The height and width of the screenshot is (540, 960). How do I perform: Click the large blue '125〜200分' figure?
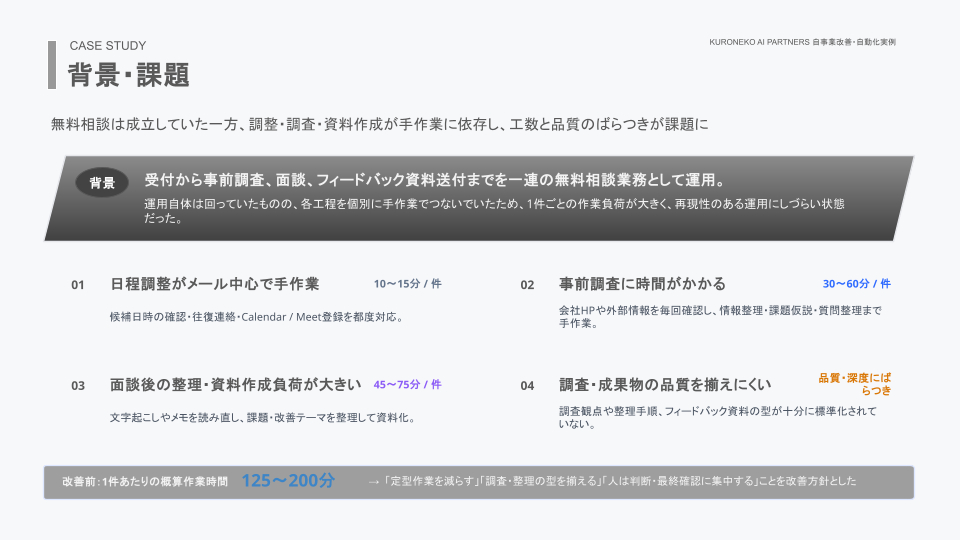(x=288, y=481)
